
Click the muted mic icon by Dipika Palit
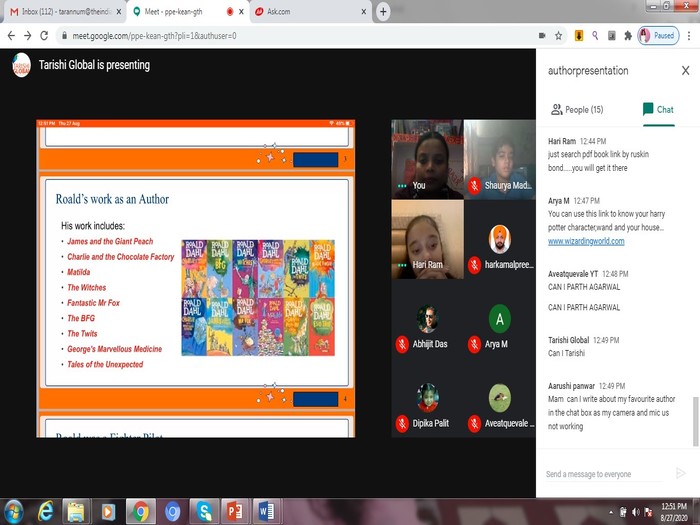click(402, 424)
